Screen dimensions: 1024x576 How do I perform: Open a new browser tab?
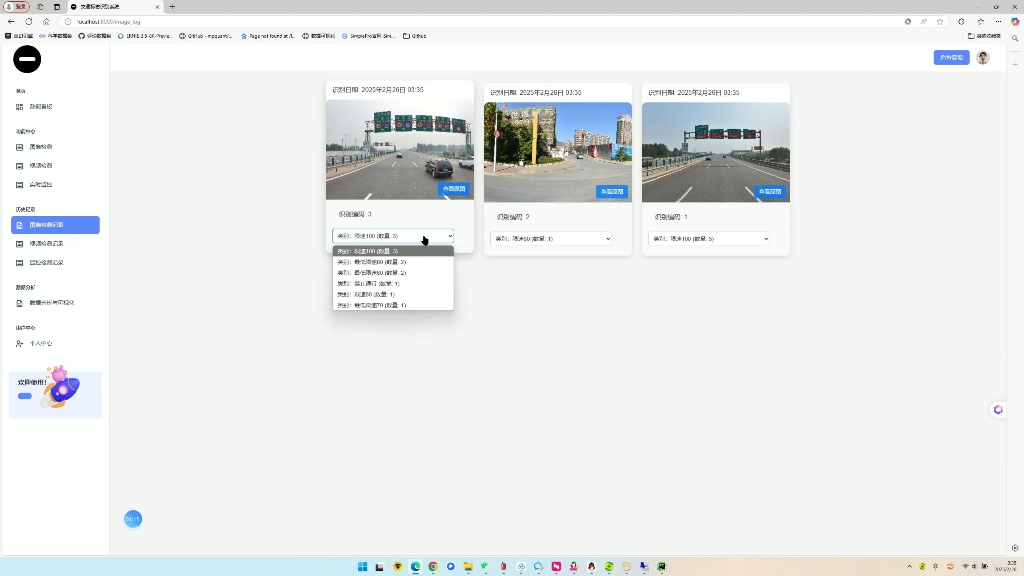[172, 7]
